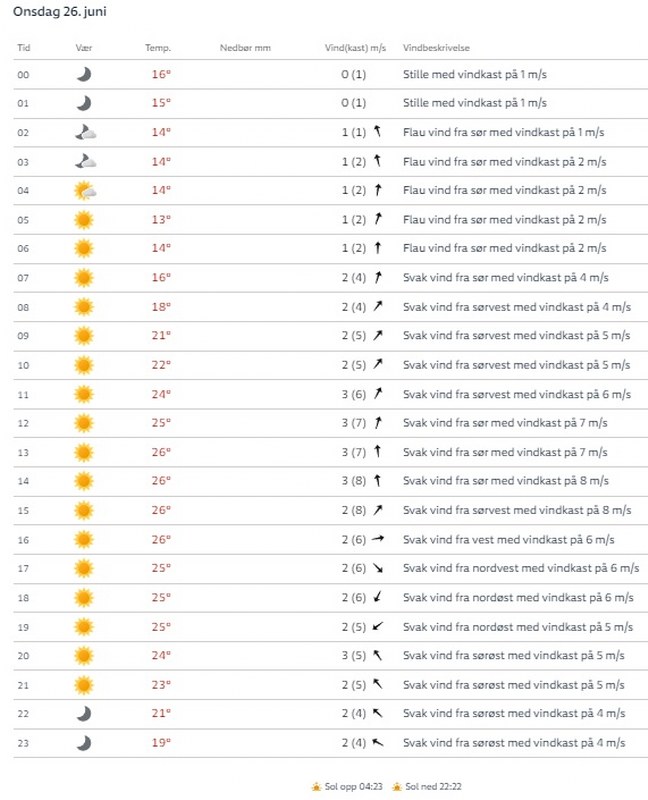Image resolution: width=648 pixels, height=800 pixels.
Task: Click the 26° temperature at hour 14
Action: pos(161,481)
